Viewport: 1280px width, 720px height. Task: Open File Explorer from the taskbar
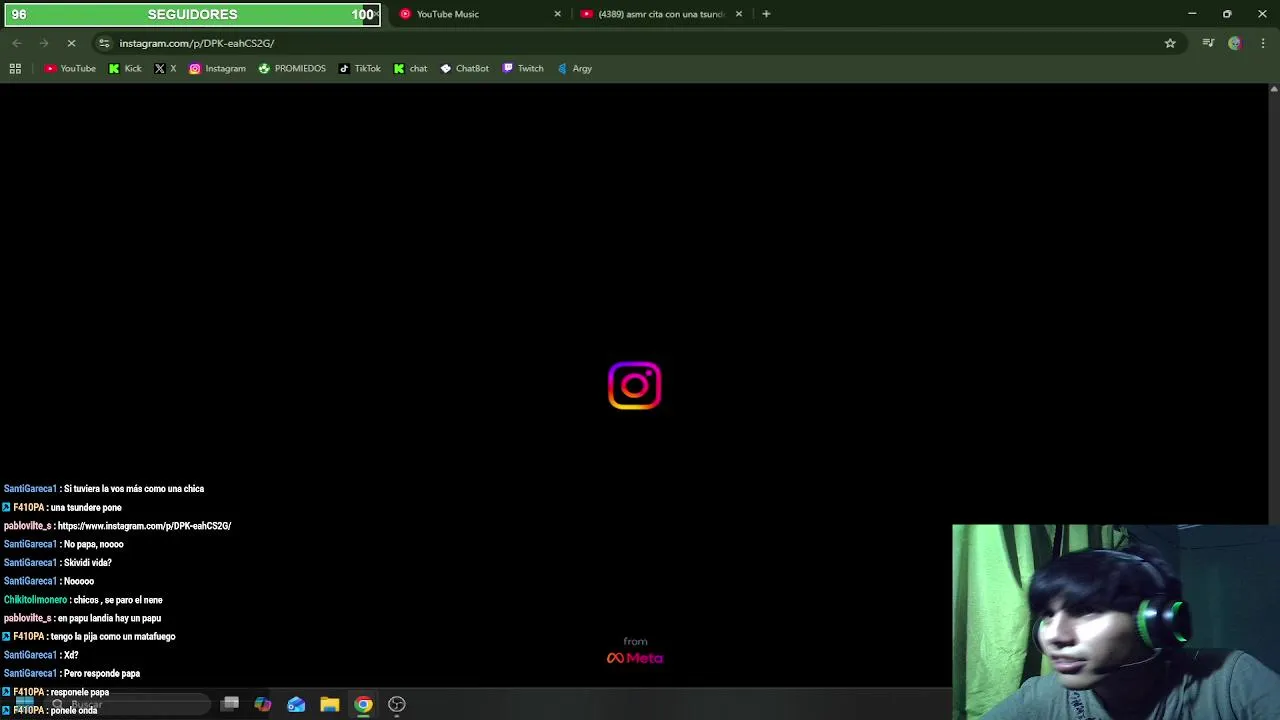click(330, 704)
